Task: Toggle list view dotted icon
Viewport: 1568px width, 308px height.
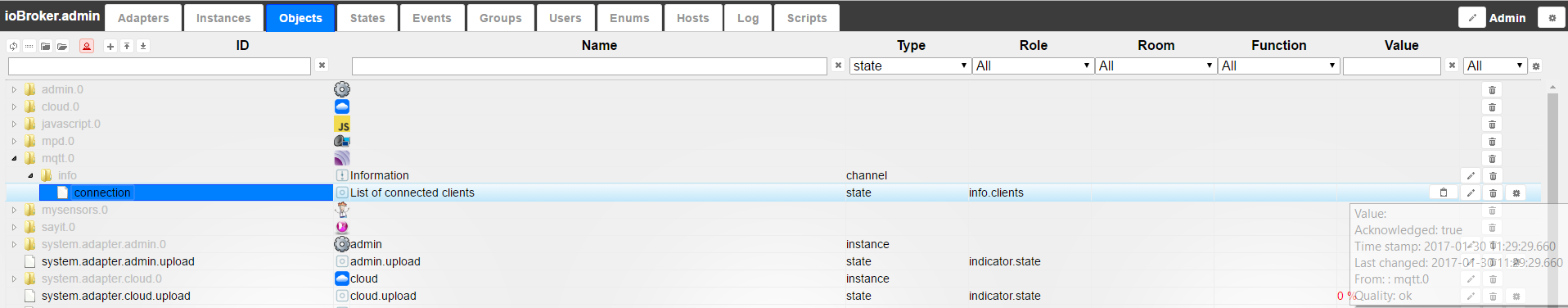Action: pos(29,46)
